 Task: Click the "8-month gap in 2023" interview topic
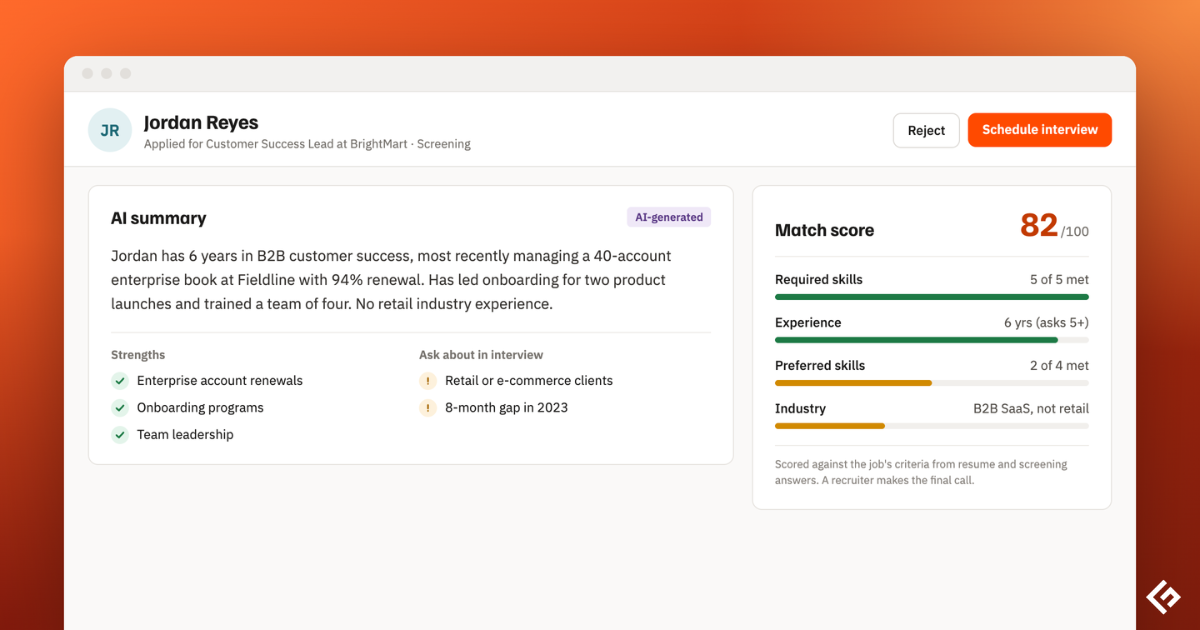click(x=506, y=408)
